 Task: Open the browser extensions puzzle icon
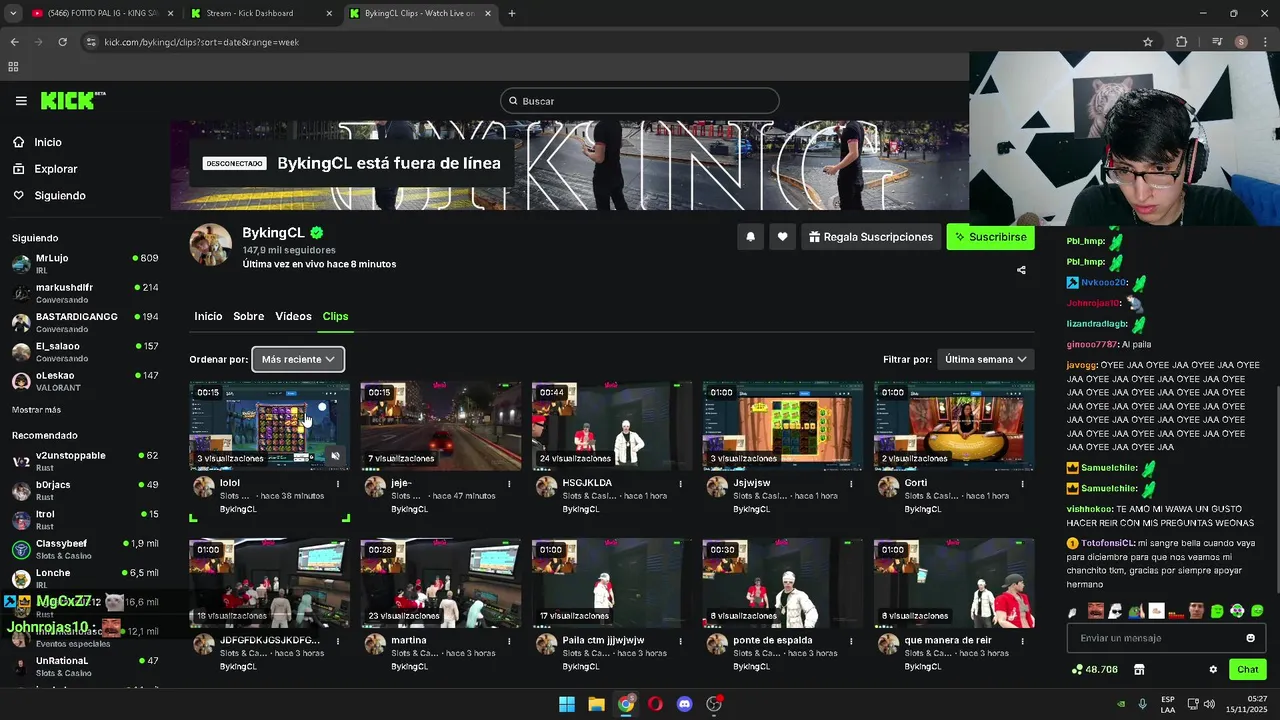pos(1182,42)
